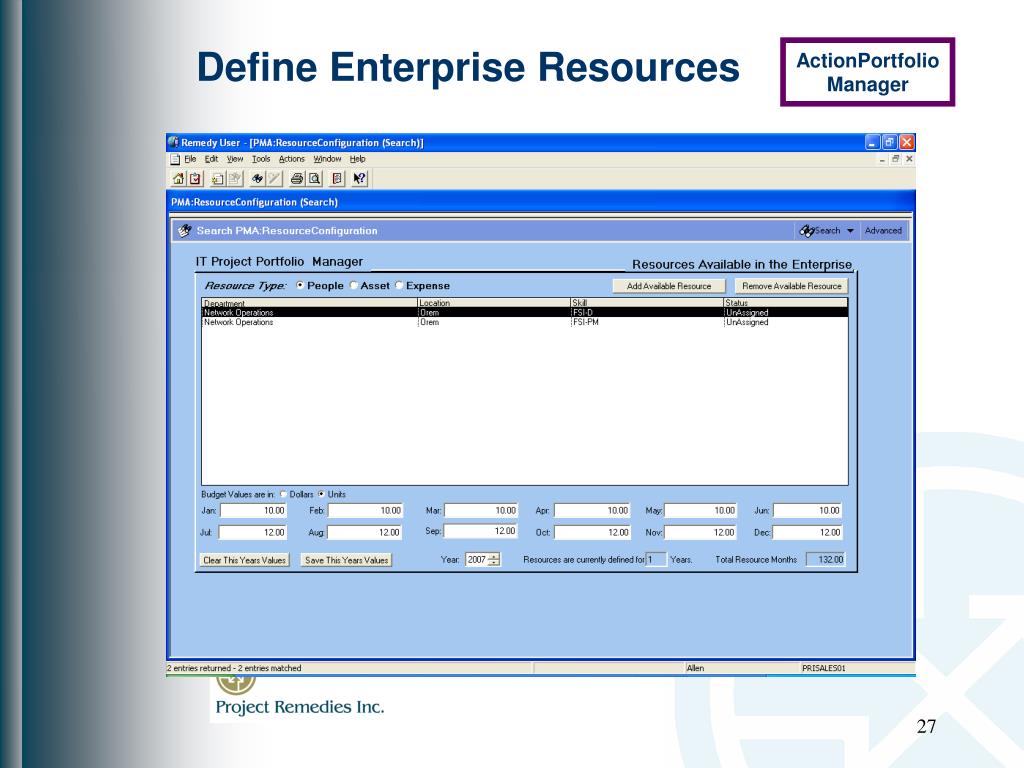The image size is (1024, 768).
Task: Click the Skill column header
Action: [x=647, y=303]
